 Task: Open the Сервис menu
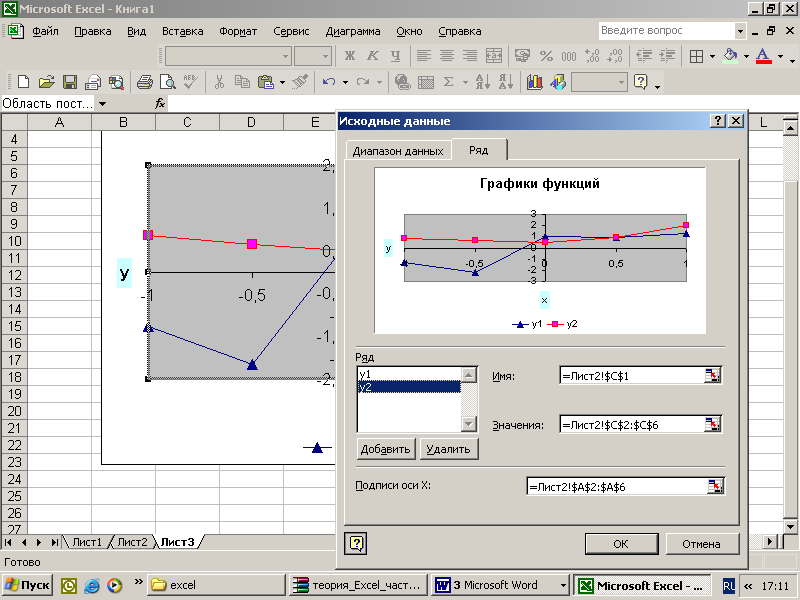coord(291,31)
